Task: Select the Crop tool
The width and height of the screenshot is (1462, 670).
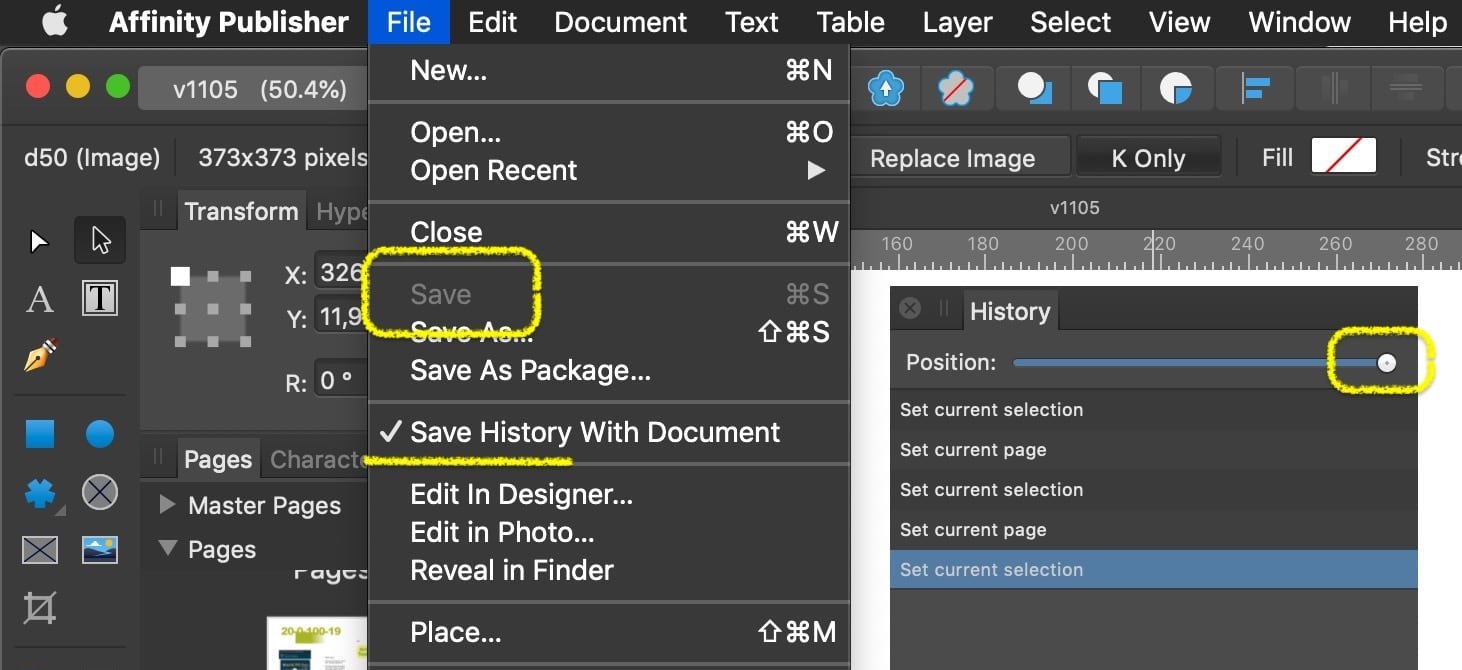Action: pyautogui.click(x=39, y=608)
